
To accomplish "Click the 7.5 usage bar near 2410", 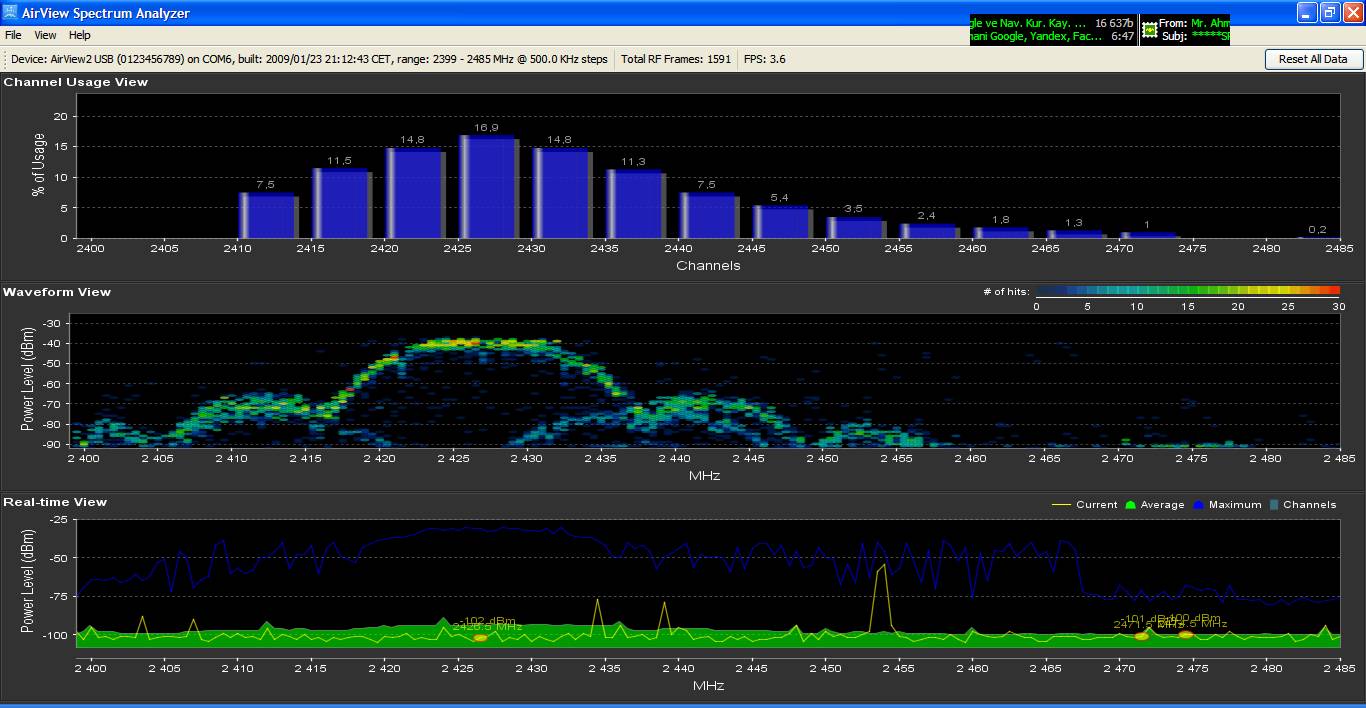I will click(266, 216).
